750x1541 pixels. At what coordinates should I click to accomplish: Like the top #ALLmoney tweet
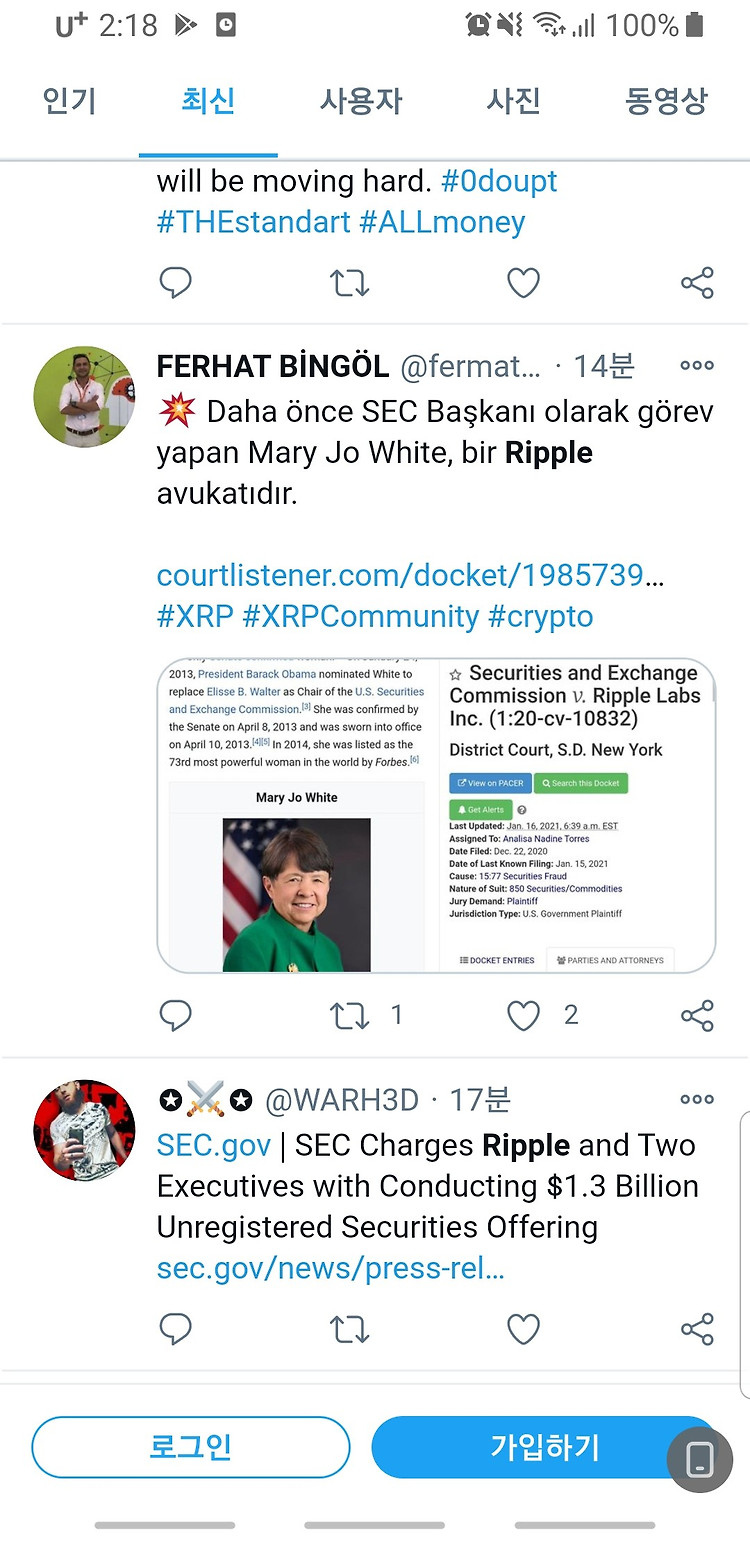click(x=524, y=283)
